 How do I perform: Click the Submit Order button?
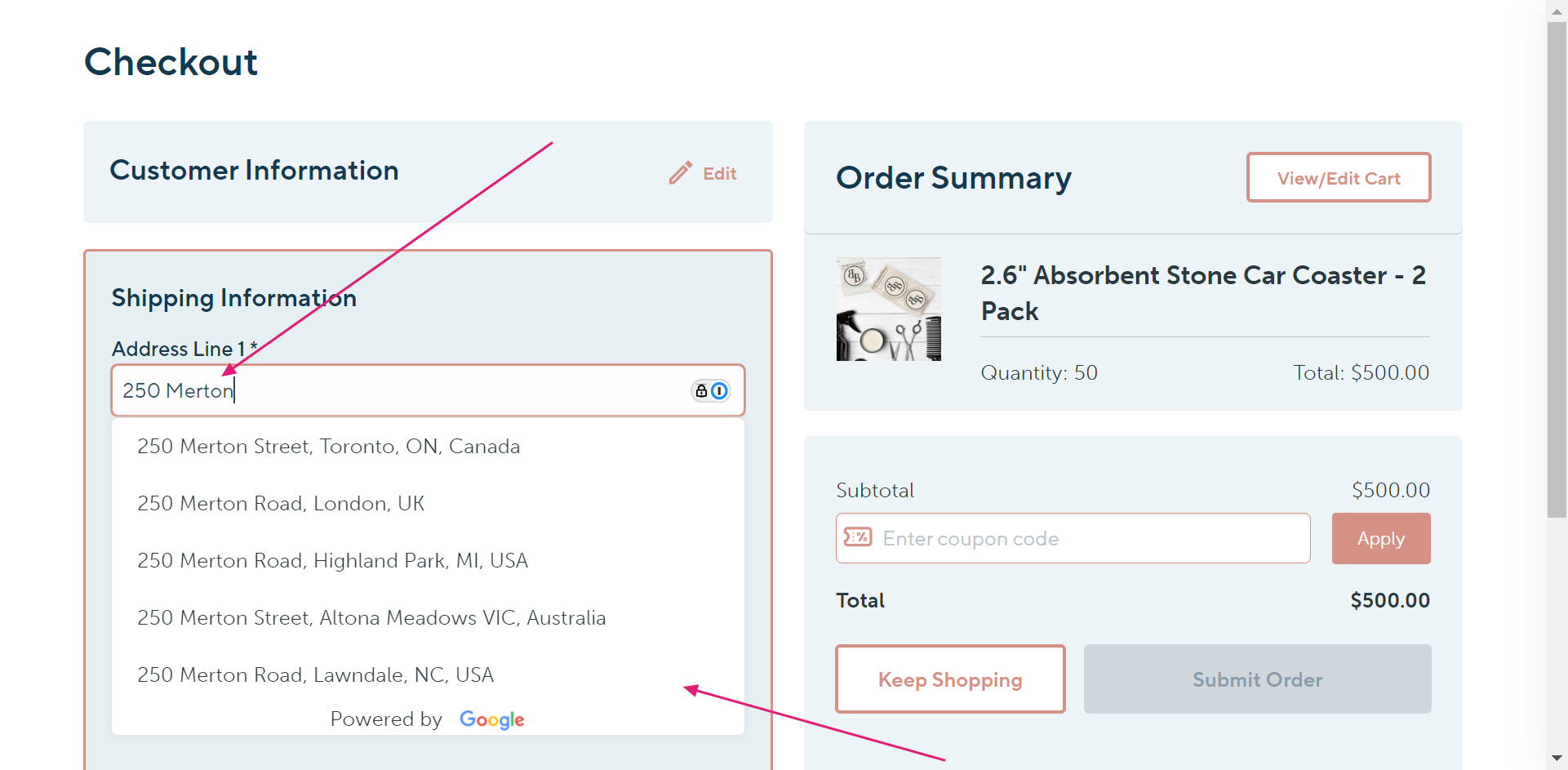point(1257,679)
